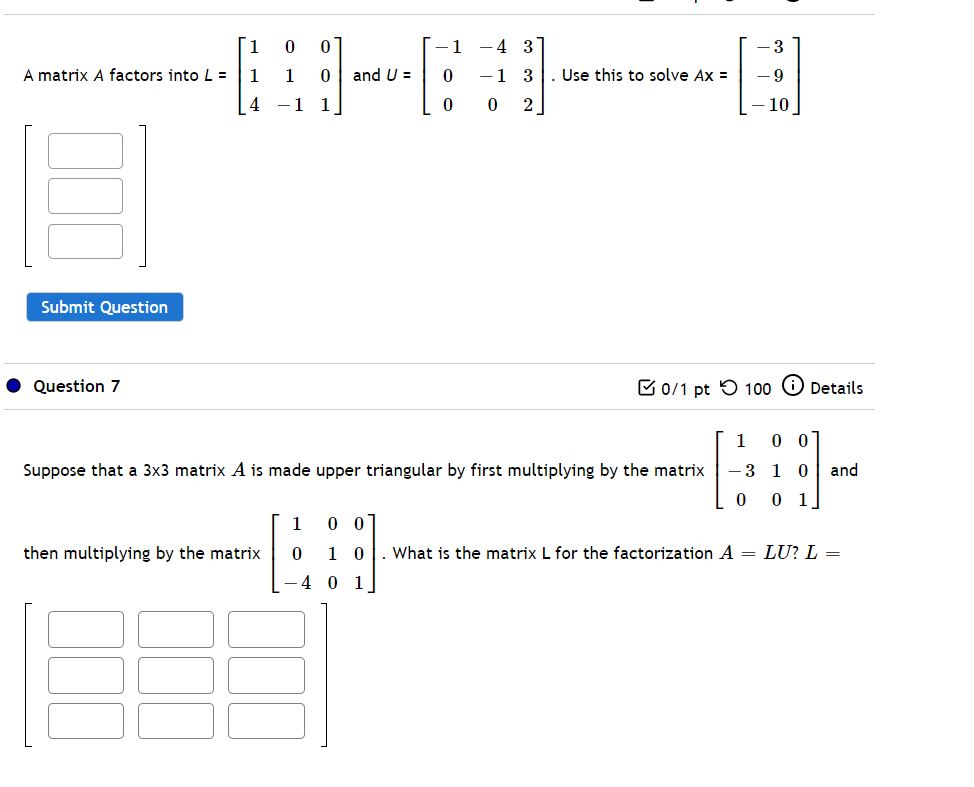974x787 pixels.
Task: Click the info icon to view question details
Action: (791, 386)
